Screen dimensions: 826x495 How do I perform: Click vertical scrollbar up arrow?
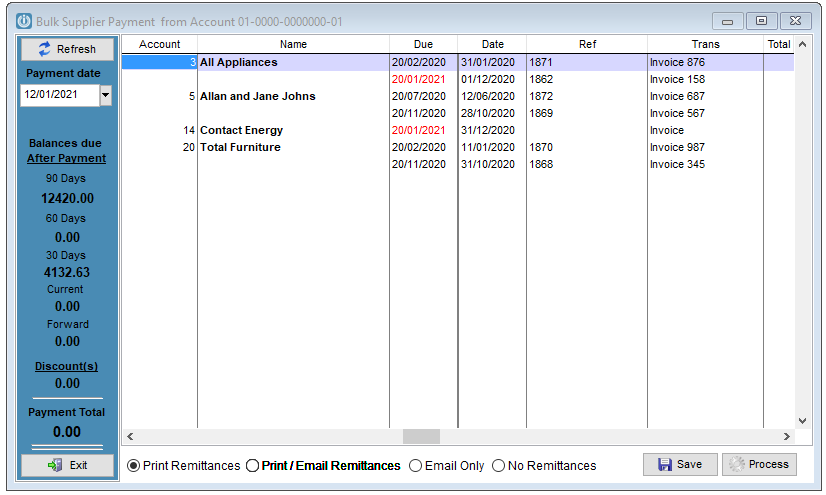point(802,44)
